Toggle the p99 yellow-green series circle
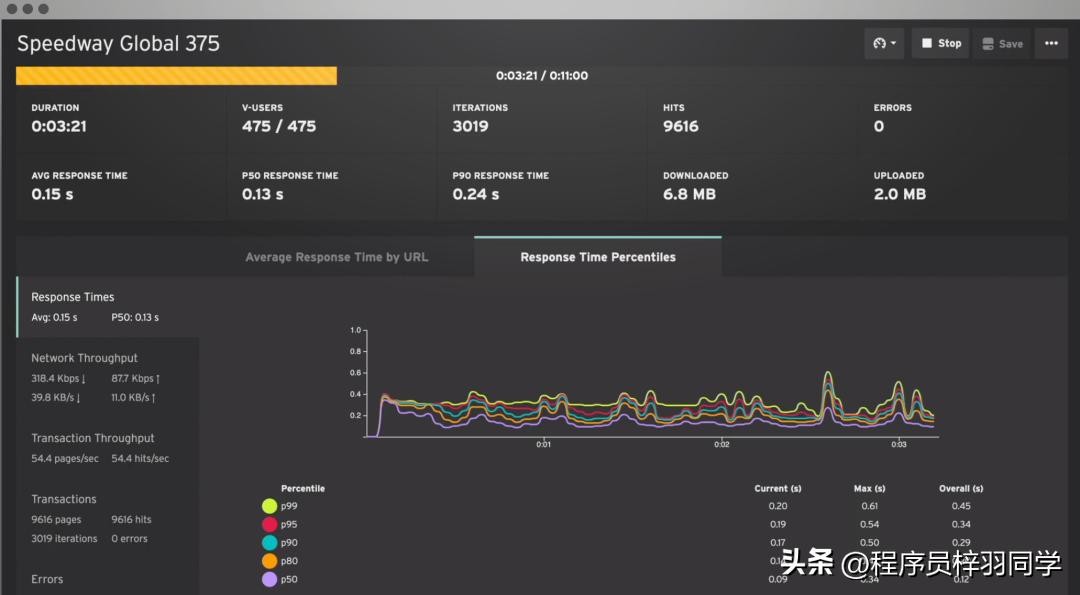1080x595 pixels. pos(269,506)
